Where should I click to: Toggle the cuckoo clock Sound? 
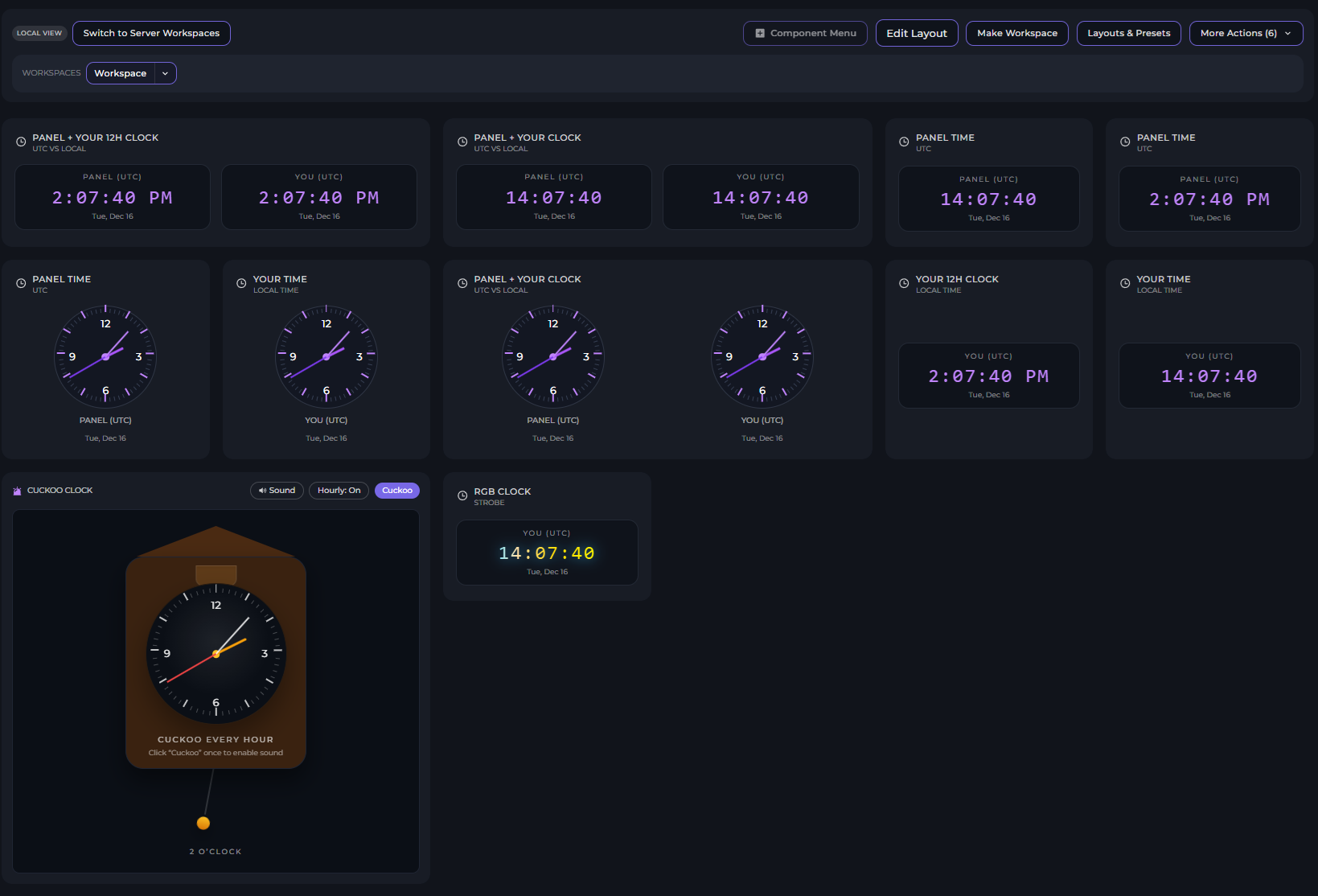tap(277, 491)
